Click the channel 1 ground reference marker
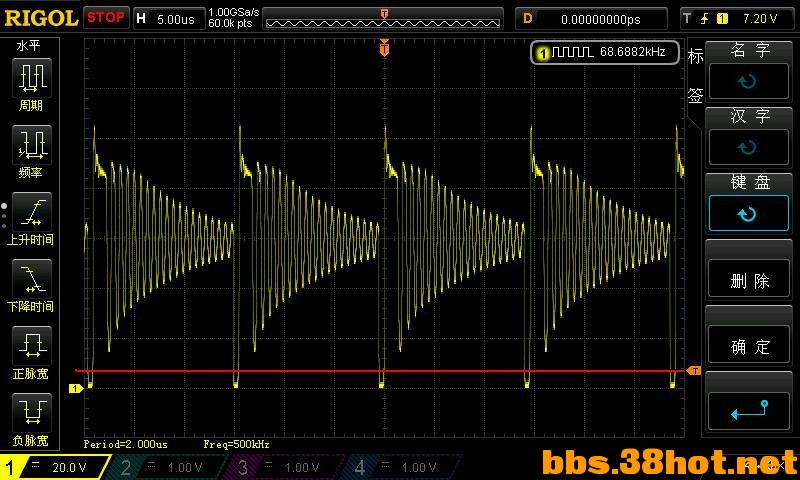 [76, 389]
